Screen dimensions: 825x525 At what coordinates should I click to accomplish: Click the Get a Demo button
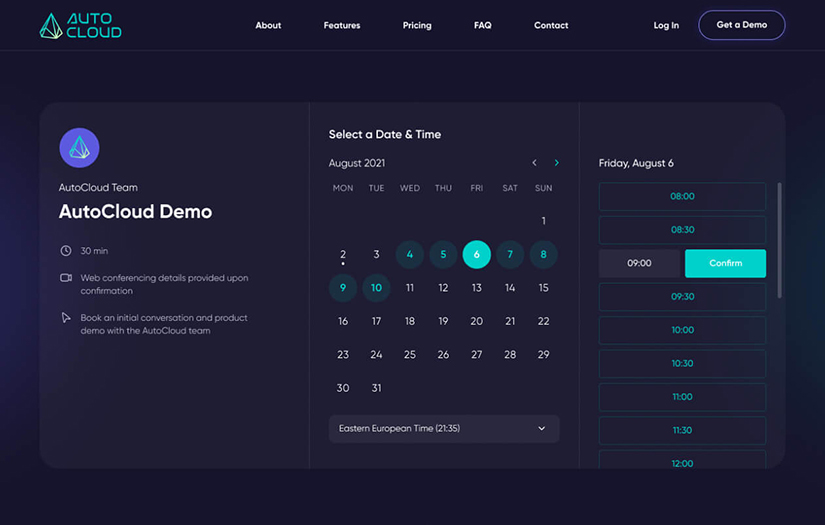point(742,25)
